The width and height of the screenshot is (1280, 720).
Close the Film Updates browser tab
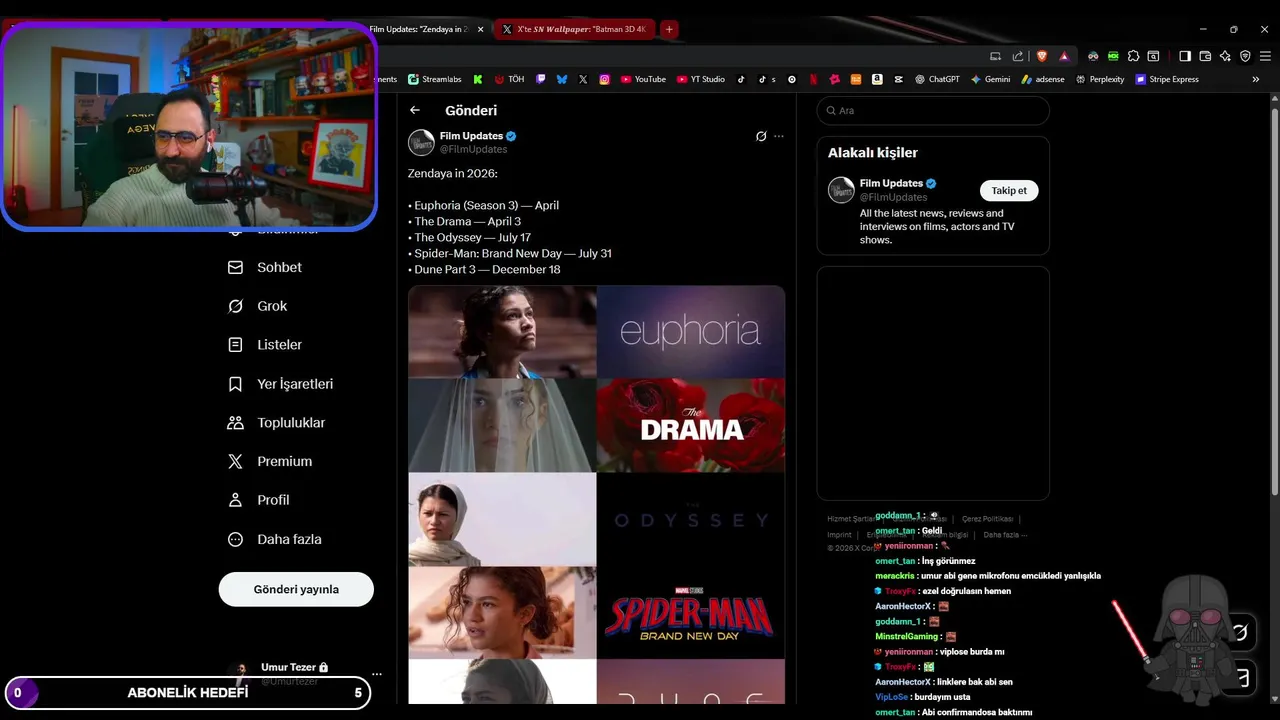point(481,29)
